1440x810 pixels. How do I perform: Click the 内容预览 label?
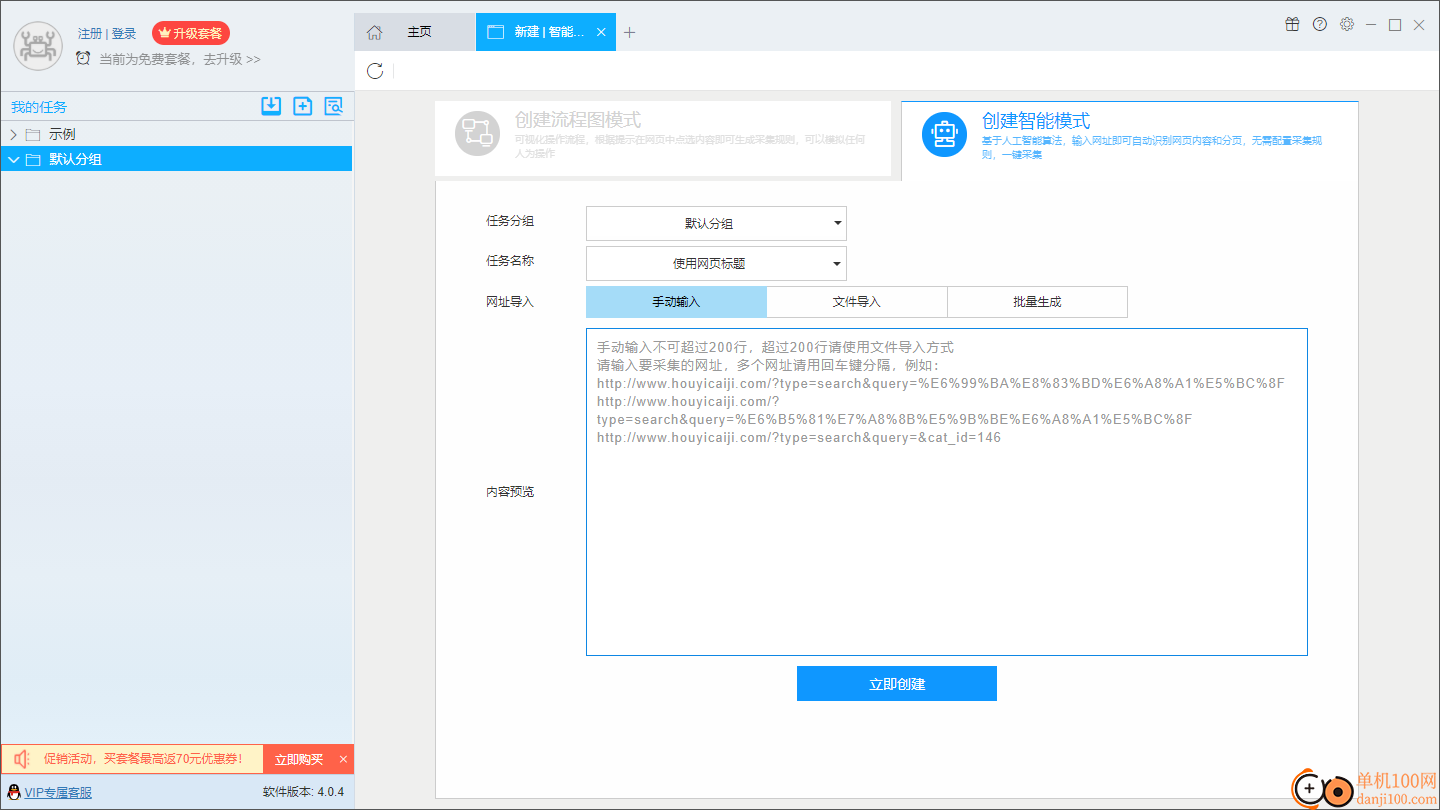[510, 492]
